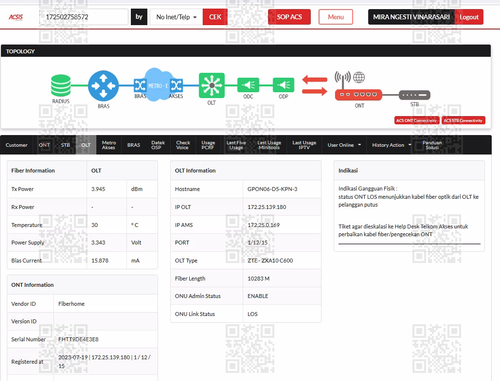Viewport: 500px width, 381px height.
Task: Select hostname GPON06-D5-KPN-3
Action: 272,189
